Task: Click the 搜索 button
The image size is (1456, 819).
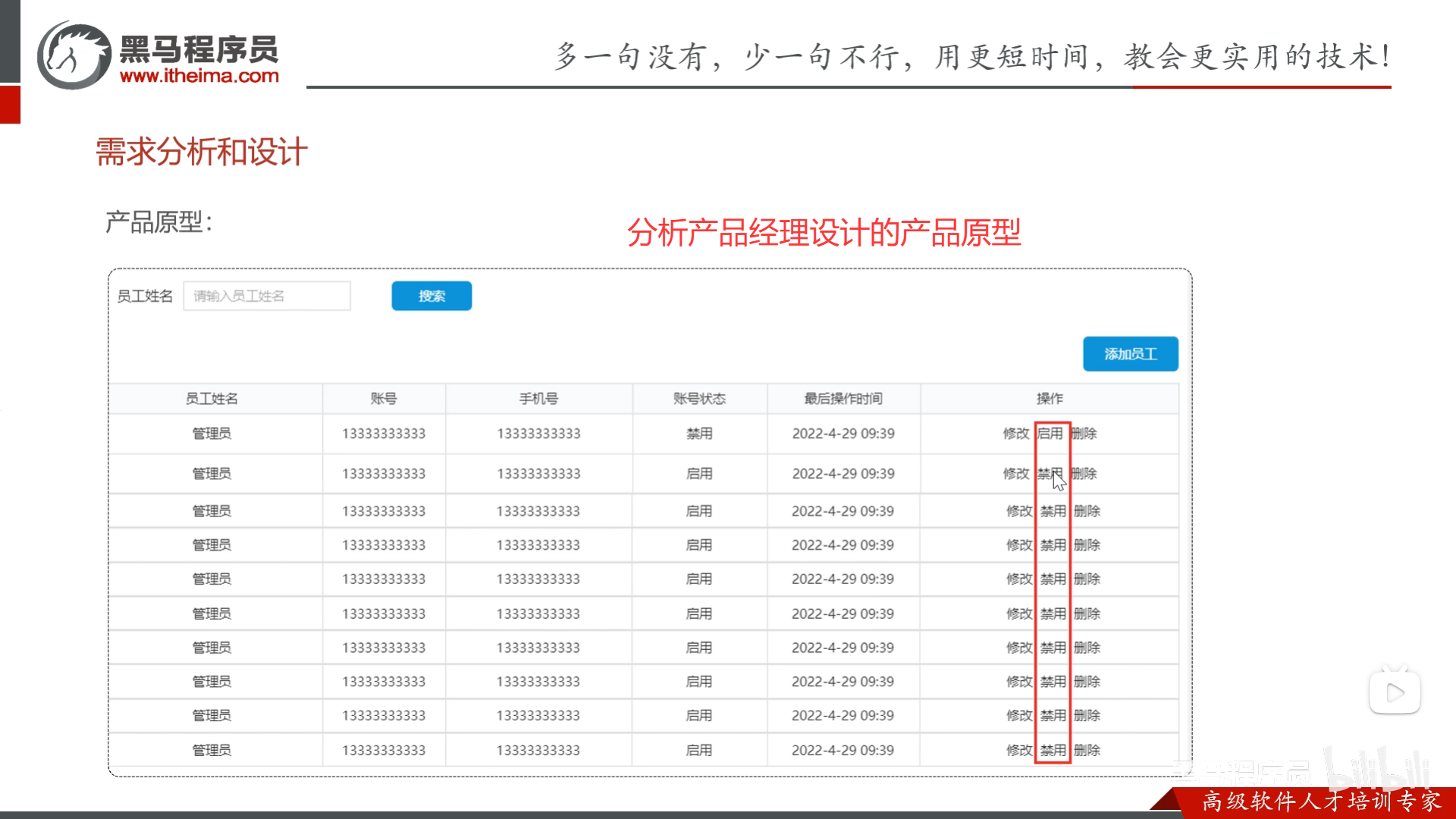Action: (431, 296)
